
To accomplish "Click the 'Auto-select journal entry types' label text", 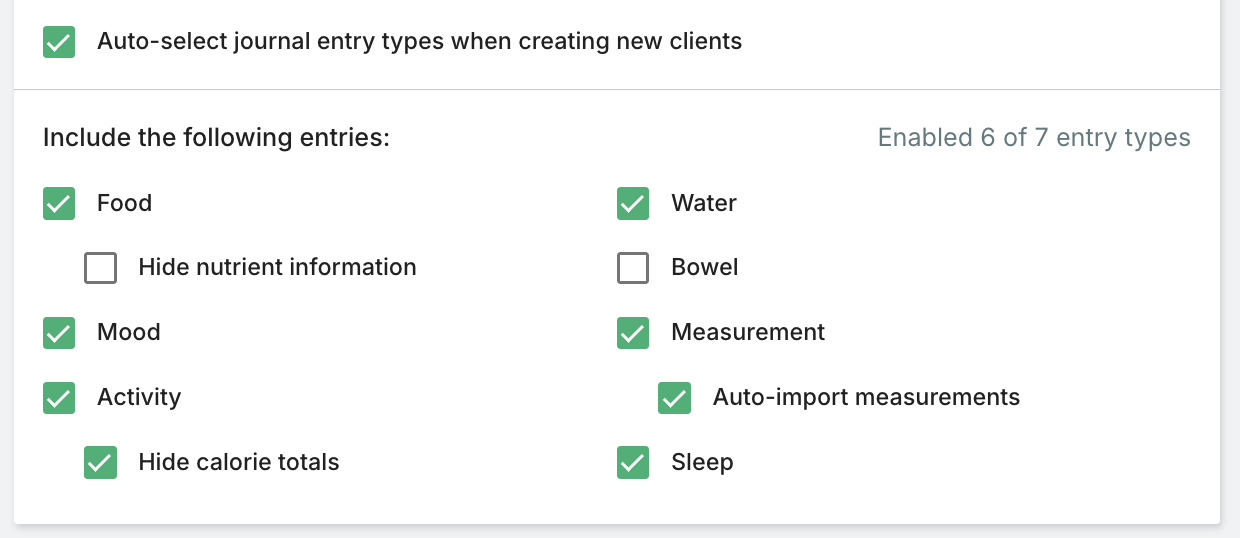I will (x=419, y=42).
